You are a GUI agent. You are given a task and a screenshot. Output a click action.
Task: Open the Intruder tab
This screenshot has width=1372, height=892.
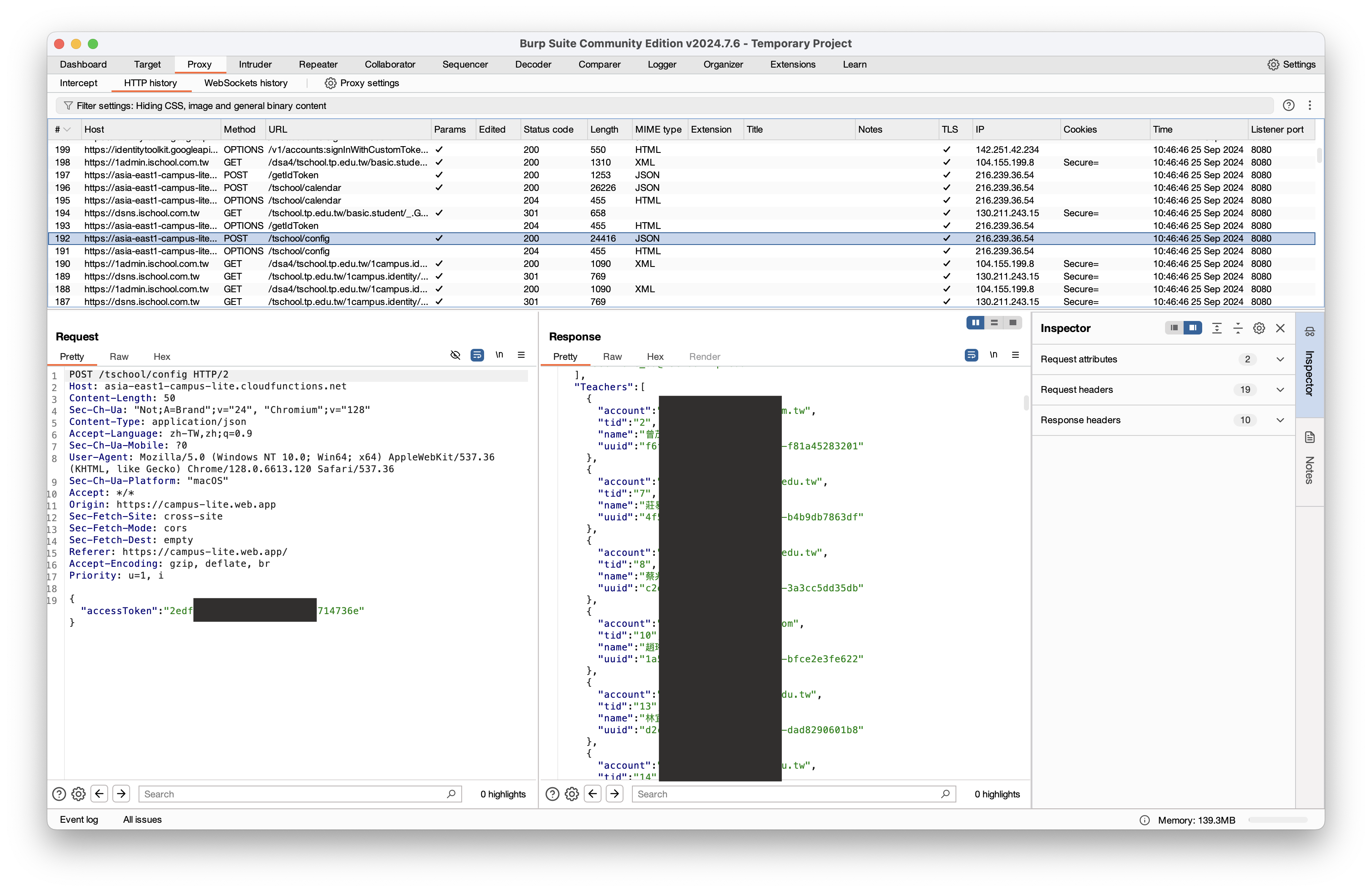(x=255, y=65)
